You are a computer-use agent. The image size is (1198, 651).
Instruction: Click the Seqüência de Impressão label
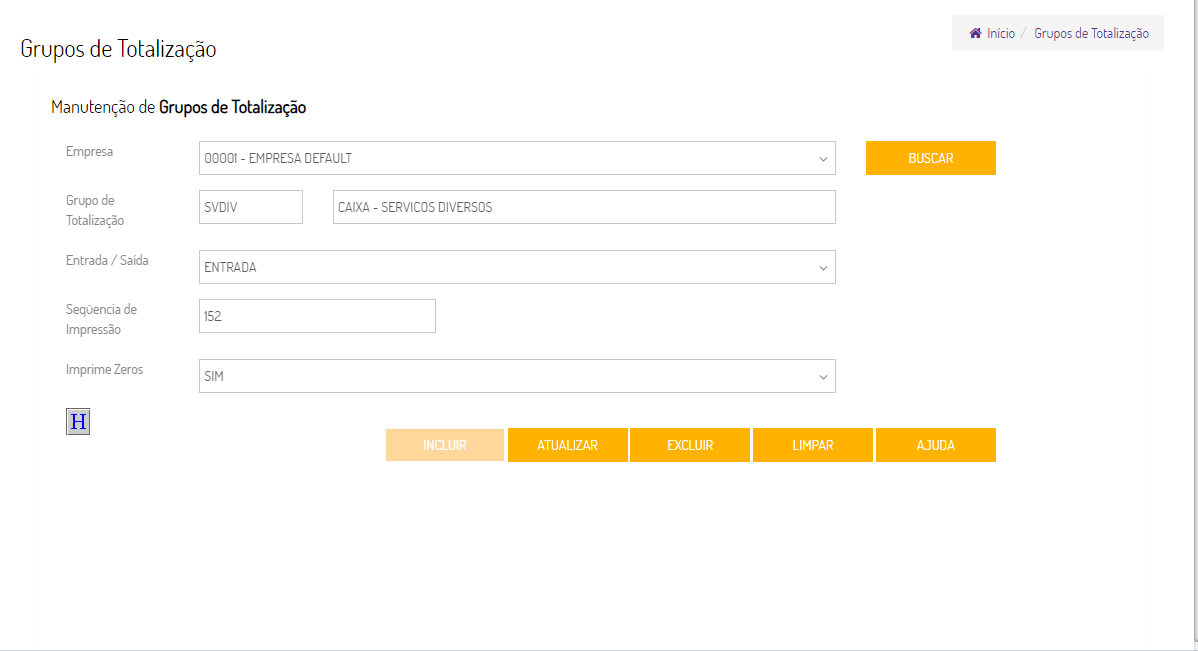[x=101, y=319]
